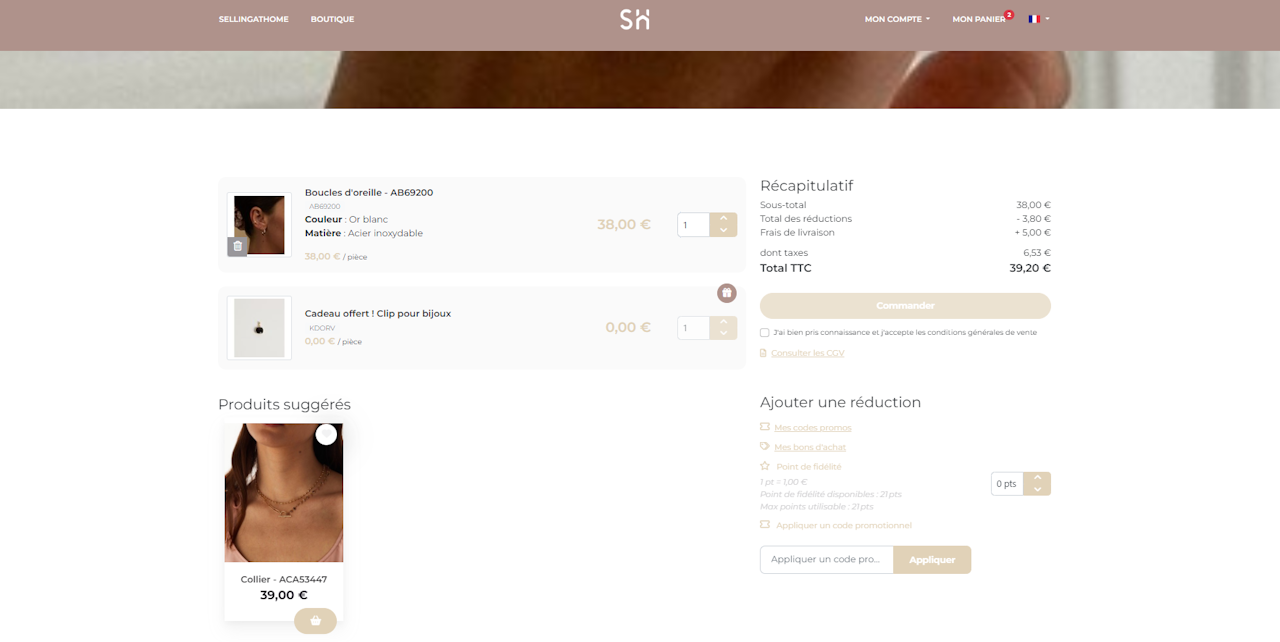Click the document icon next to Consulter les CGV

pyautogui.click(x=764, y=352)
